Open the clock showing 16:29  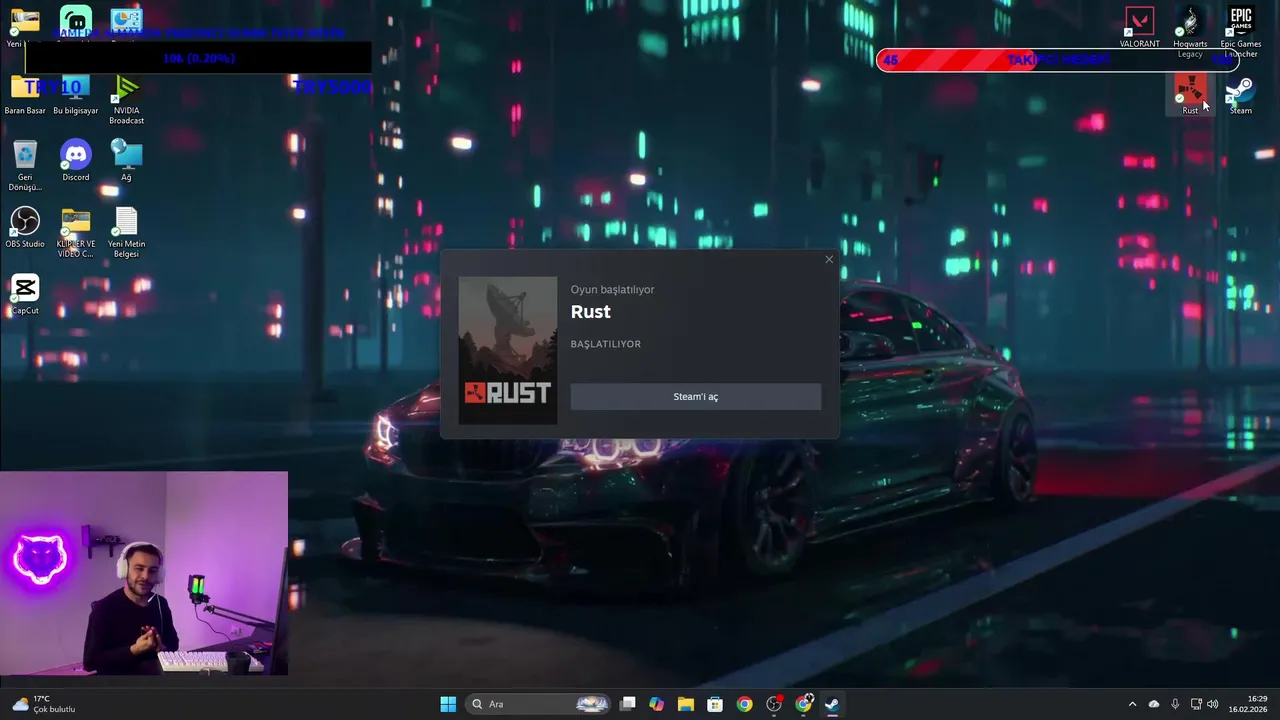point(1249,704)
